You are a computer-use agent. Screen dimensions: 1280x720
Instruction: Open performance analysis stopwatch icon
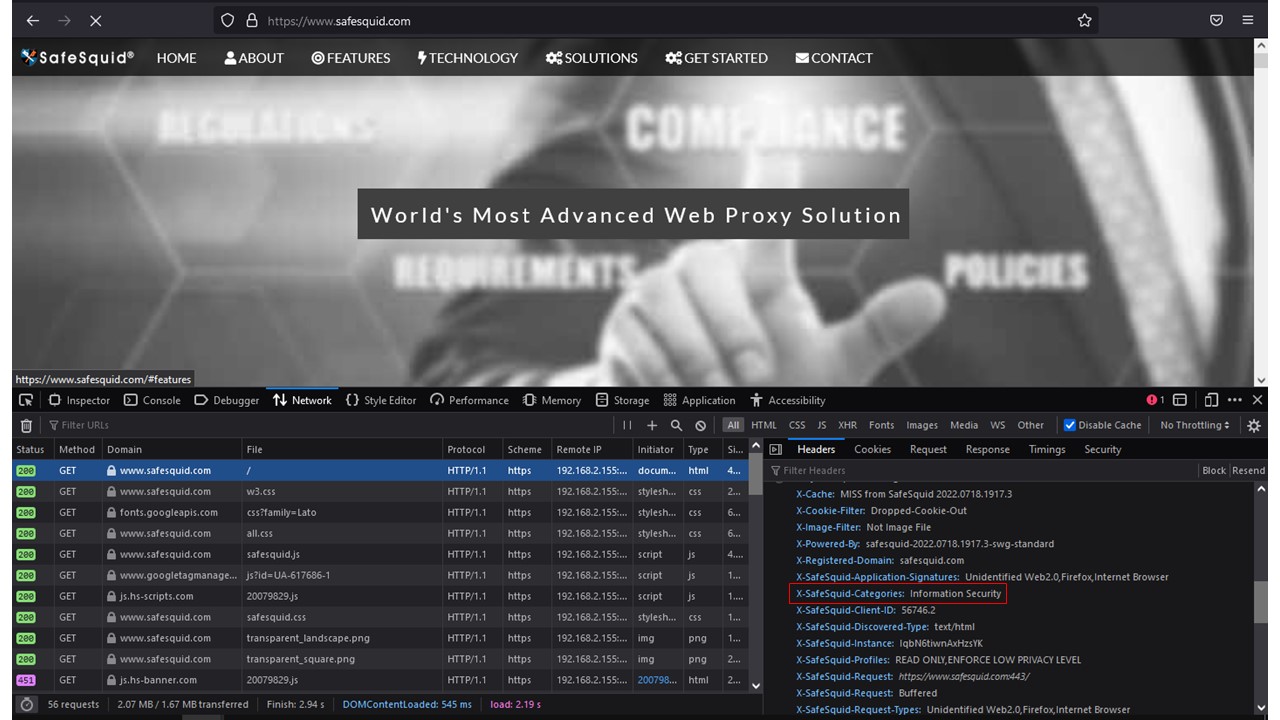click(x=27, y=704)
